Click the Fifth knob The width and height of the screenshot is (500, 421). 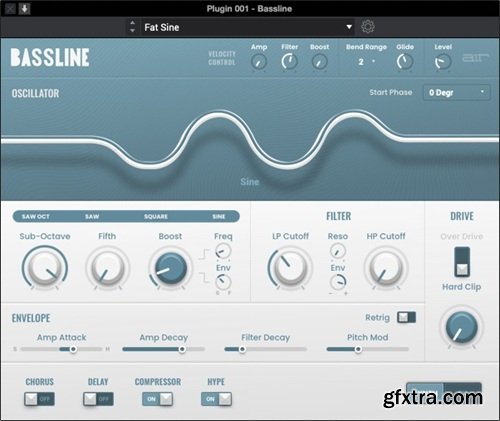(107, 268)
